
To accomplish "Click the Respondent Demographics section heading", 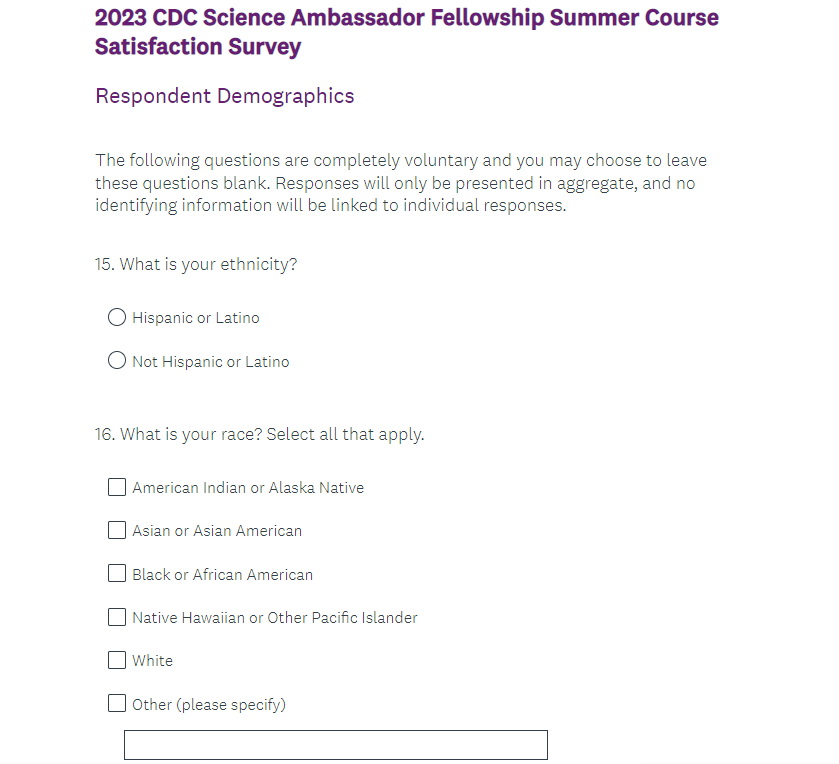I will [x=224, y=96].
